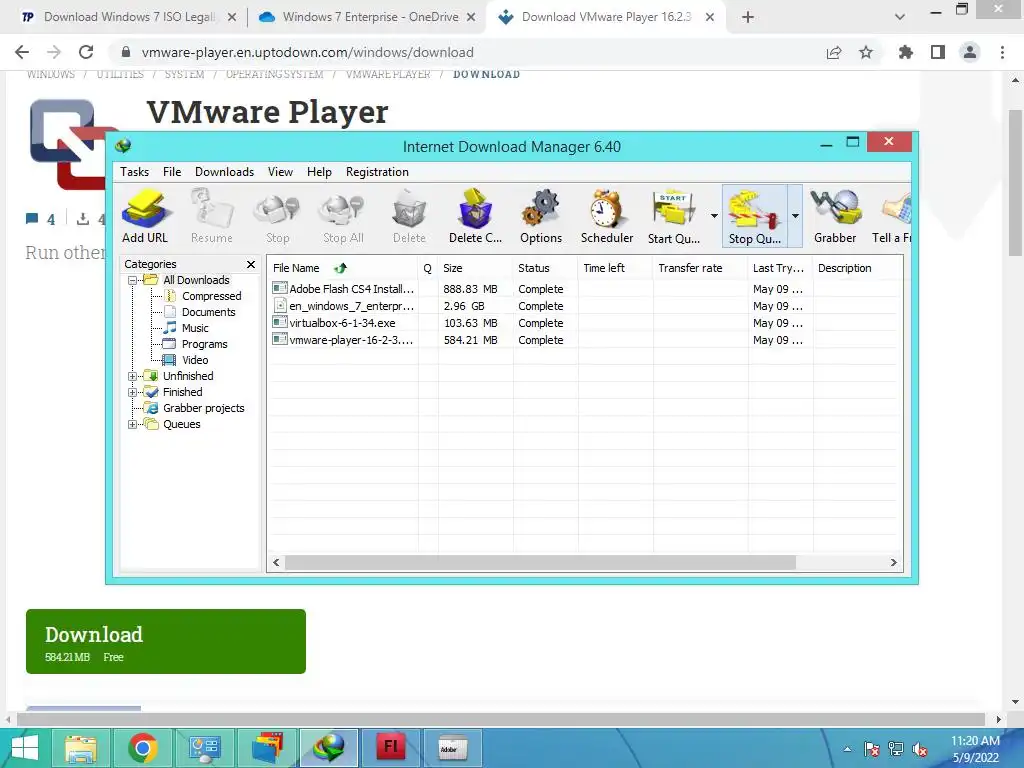Click the IDM horizontal scrollbar thumb
The image size is (1024, 768).
(540, 562)
